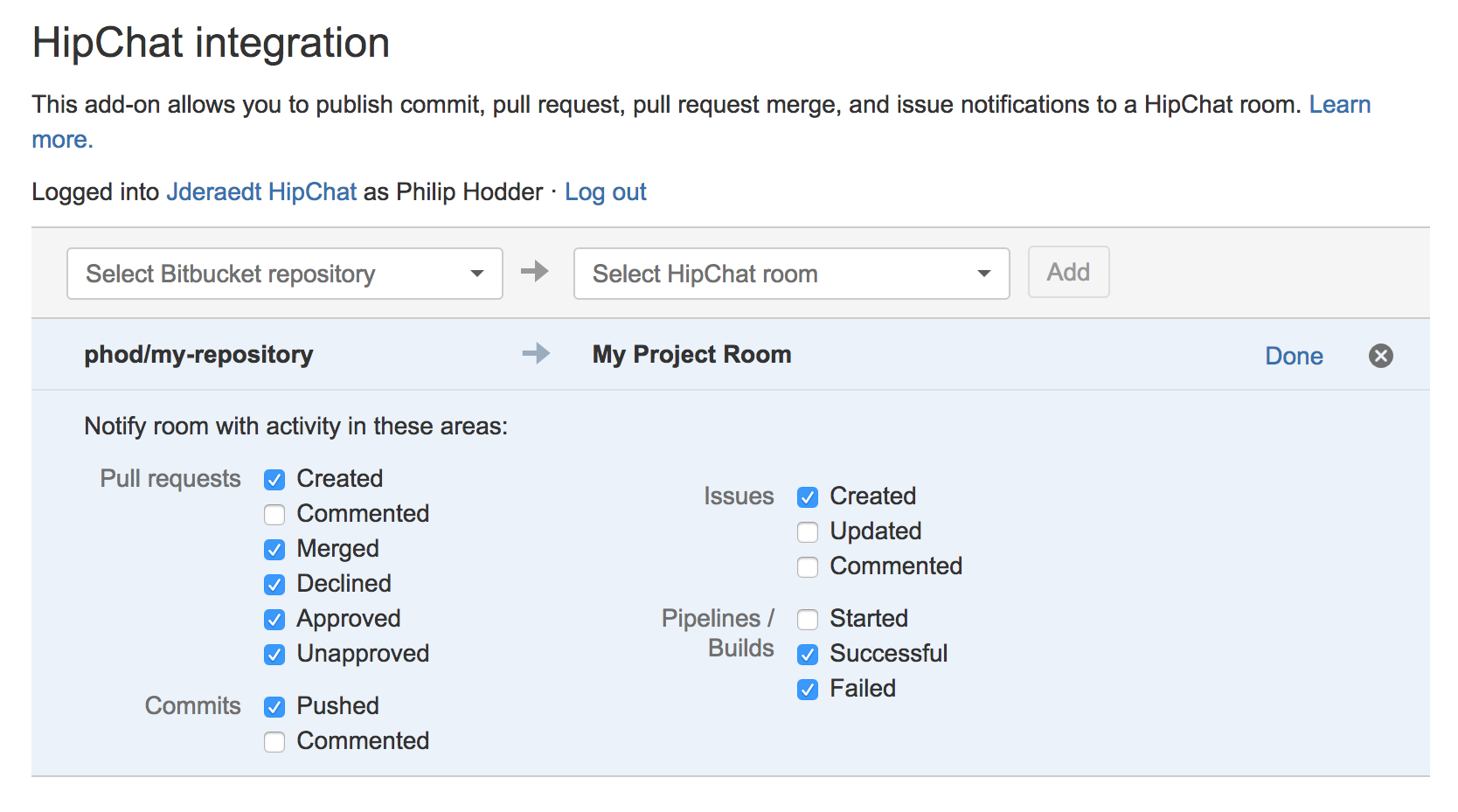Open the Learn more link

[1338, 105]
